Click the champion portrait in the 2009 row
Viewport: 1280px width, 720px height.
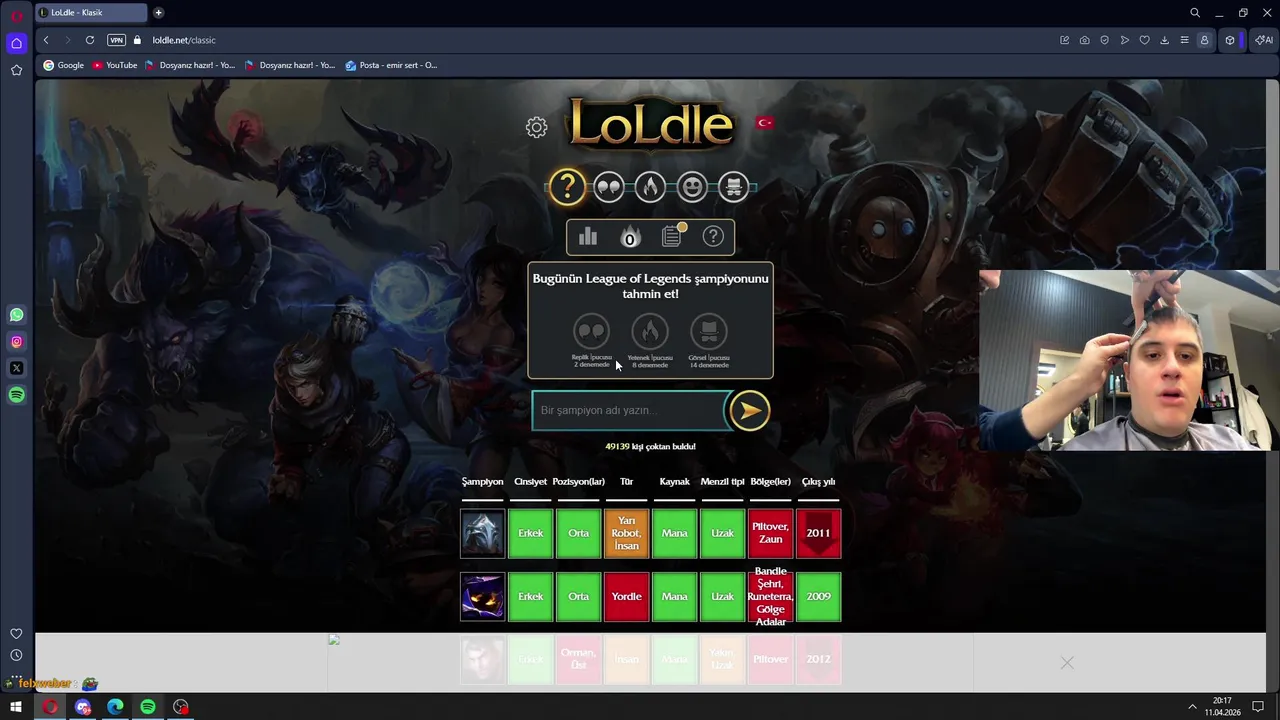click(x=482, y=596)
